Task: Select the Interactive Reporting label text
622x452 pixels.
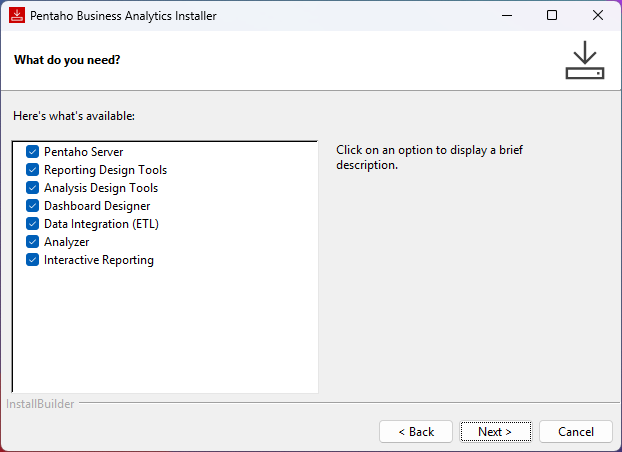Action: coord(98,260)
